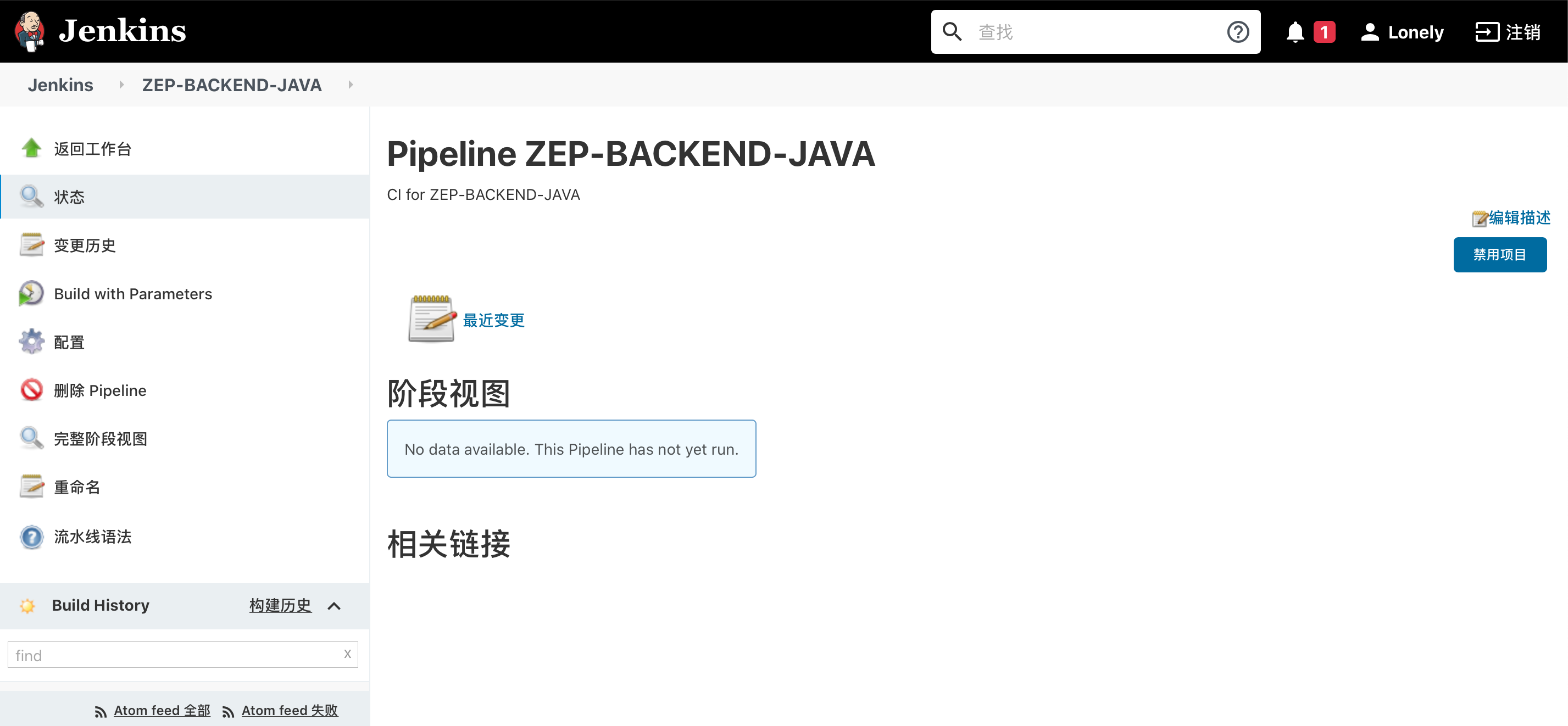This screenshot has width=1568, height=726.
Task: Collapse Build History with chevron
Action: pyautogui.click(x=334, y=606)
